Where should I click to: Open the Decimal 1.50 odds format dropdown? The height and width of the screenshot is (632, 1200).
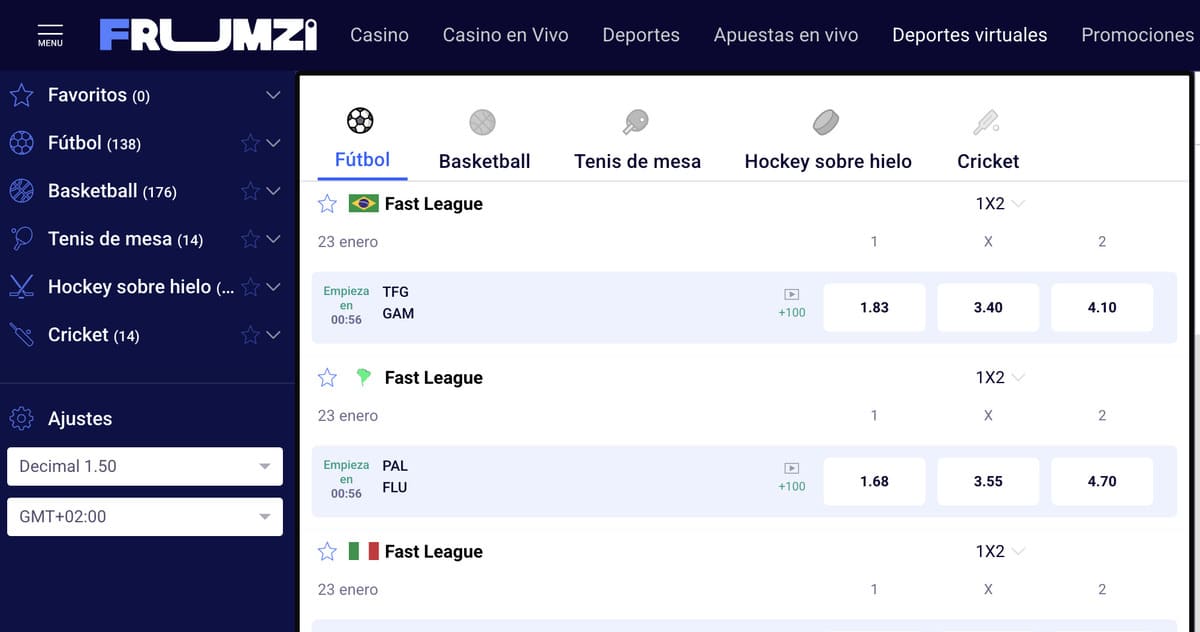144,466
